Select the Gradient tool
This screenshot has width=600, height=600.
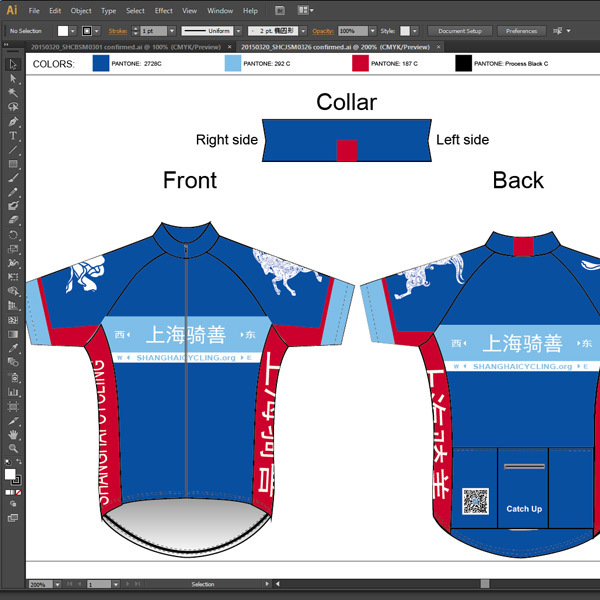point(13,334)
